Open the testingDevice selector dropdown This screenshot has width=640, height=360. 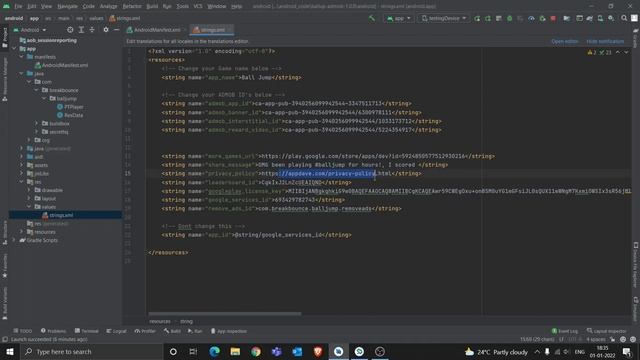click(443, 18)
